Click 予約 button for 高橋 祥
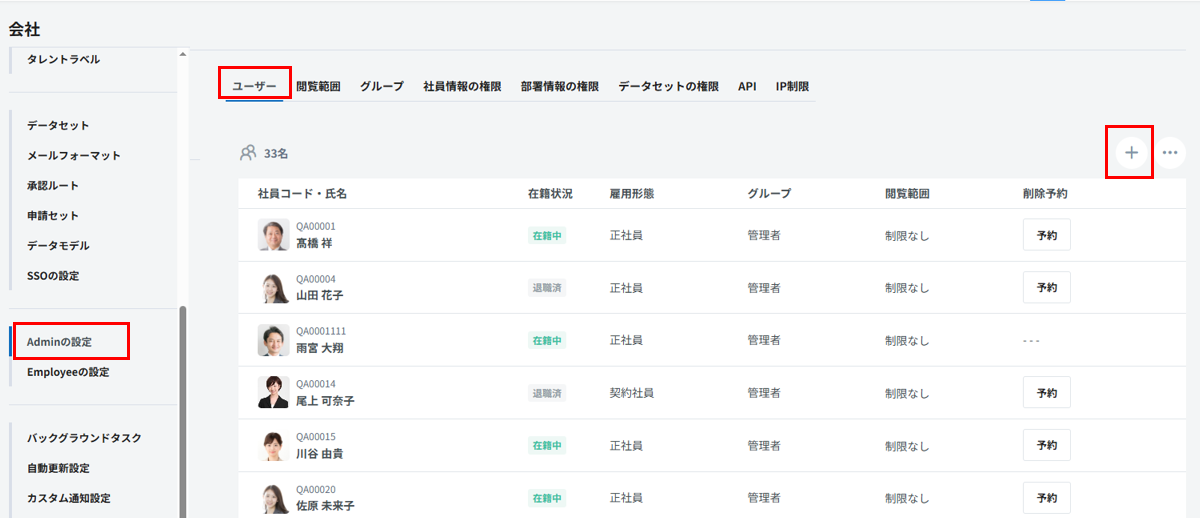Screen dimensions: 1200x518 point(1046,235)
